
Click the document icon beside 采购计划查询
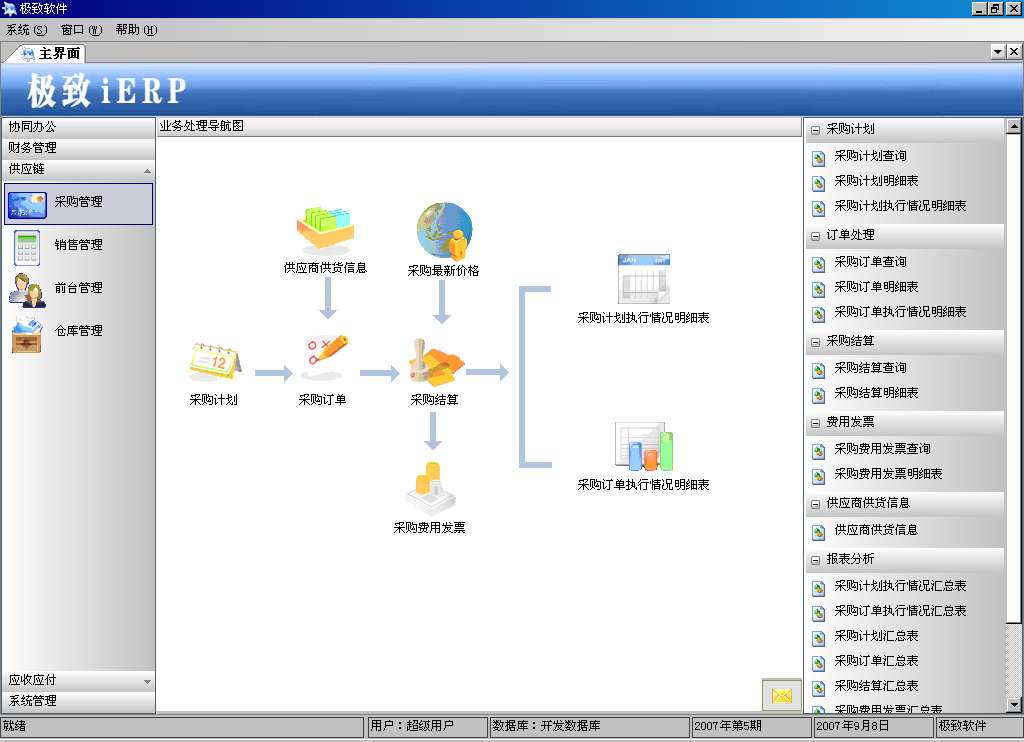(818, 158)
